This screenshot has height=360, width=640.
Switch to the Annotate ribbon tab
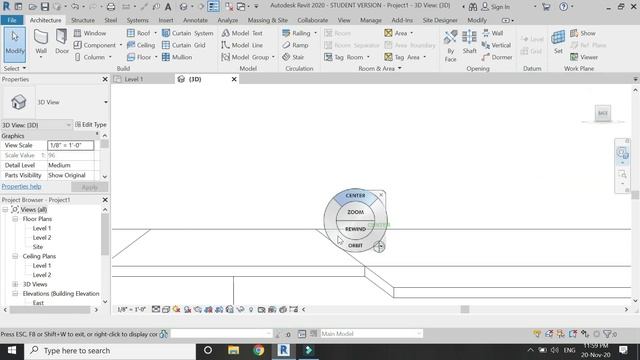(195, 20)
